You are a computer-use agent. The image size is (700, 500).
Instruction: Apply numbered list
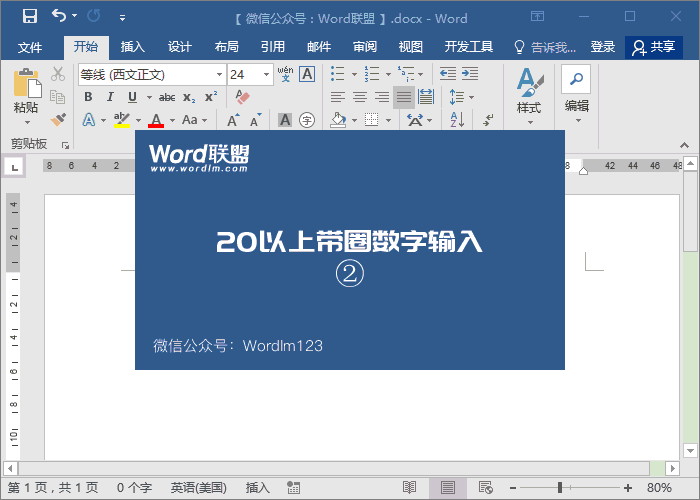coord(372,74)
